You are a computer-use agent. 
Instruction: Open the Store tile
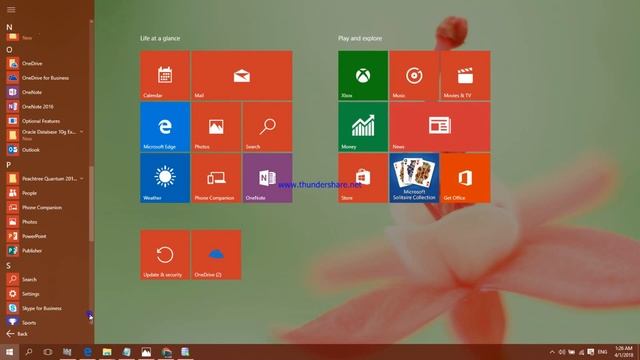point(363,178)
